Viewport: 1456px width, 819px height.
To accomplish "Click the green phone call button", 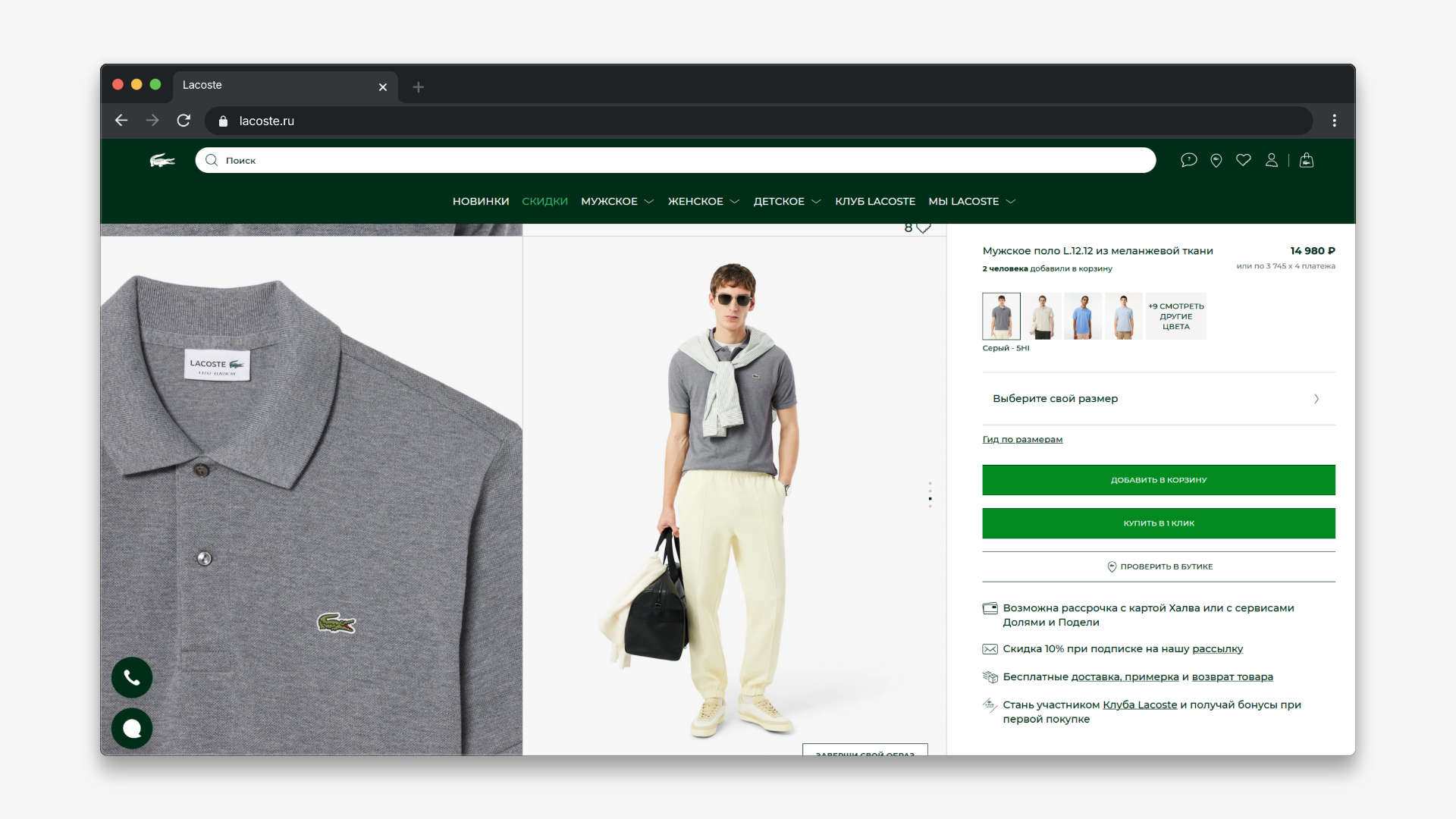I will 132,677.
